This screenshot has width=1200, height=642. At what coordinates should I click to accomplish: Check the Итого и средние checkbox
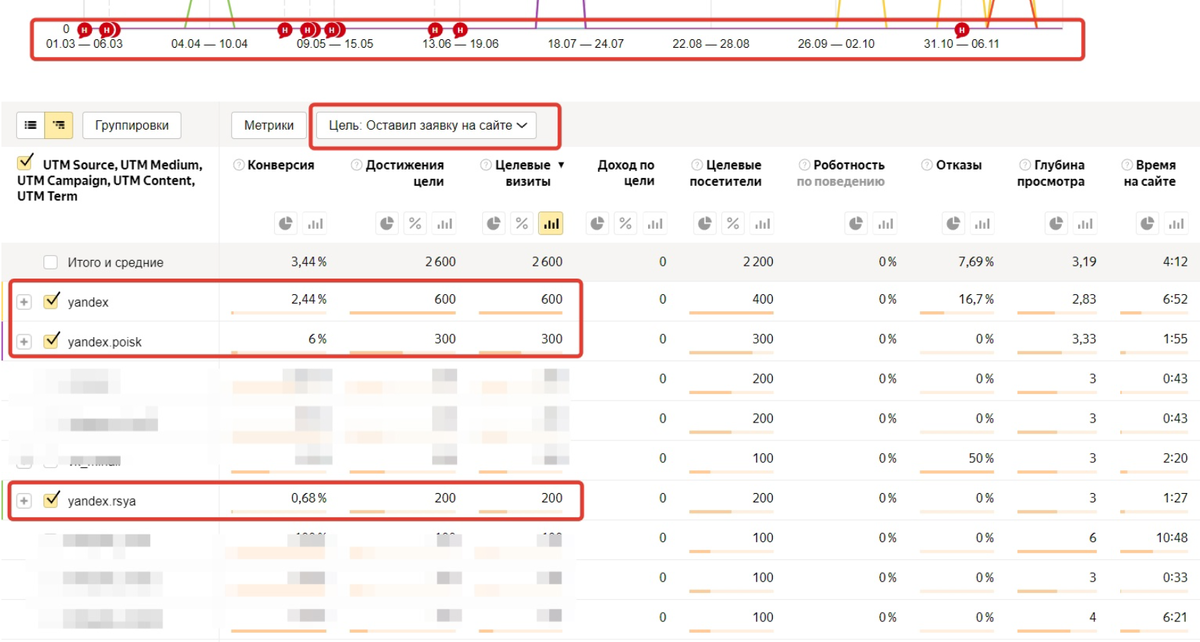coord(51,262)
